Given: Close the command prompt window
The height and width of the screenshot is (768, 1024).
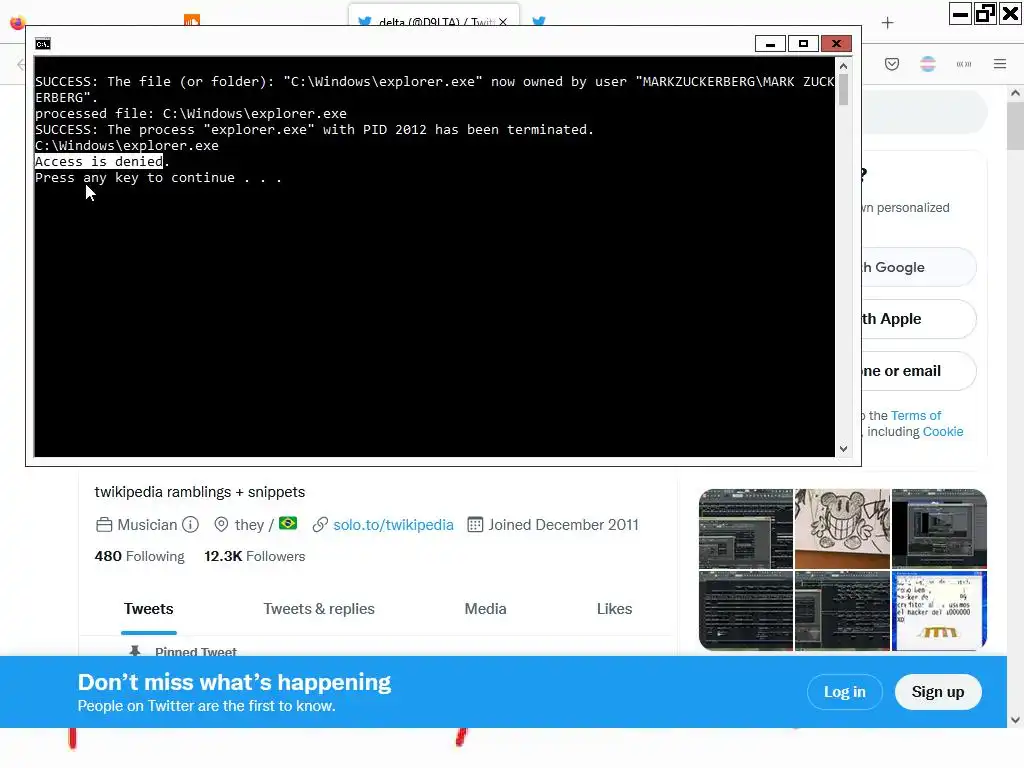Looking at the screenshot, I should [836, 44].
